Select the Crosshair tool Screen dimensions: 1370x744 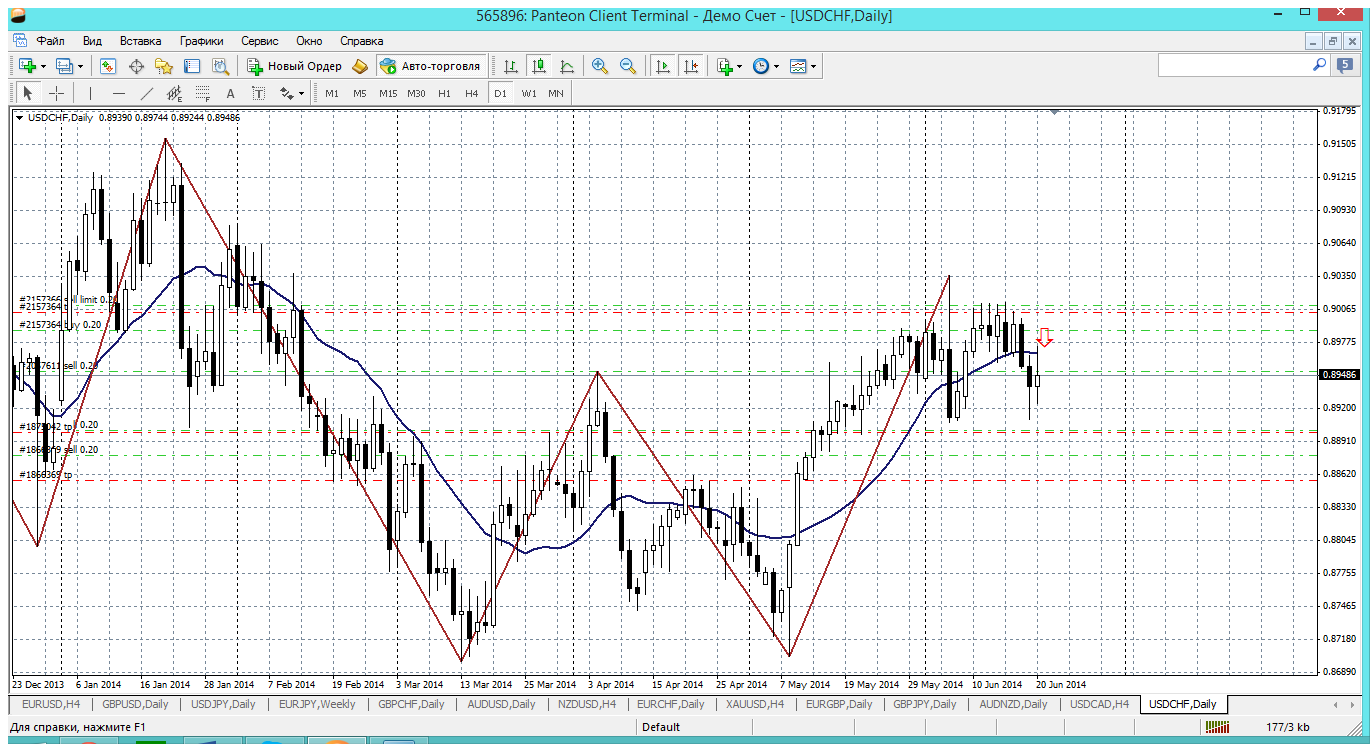57,93
